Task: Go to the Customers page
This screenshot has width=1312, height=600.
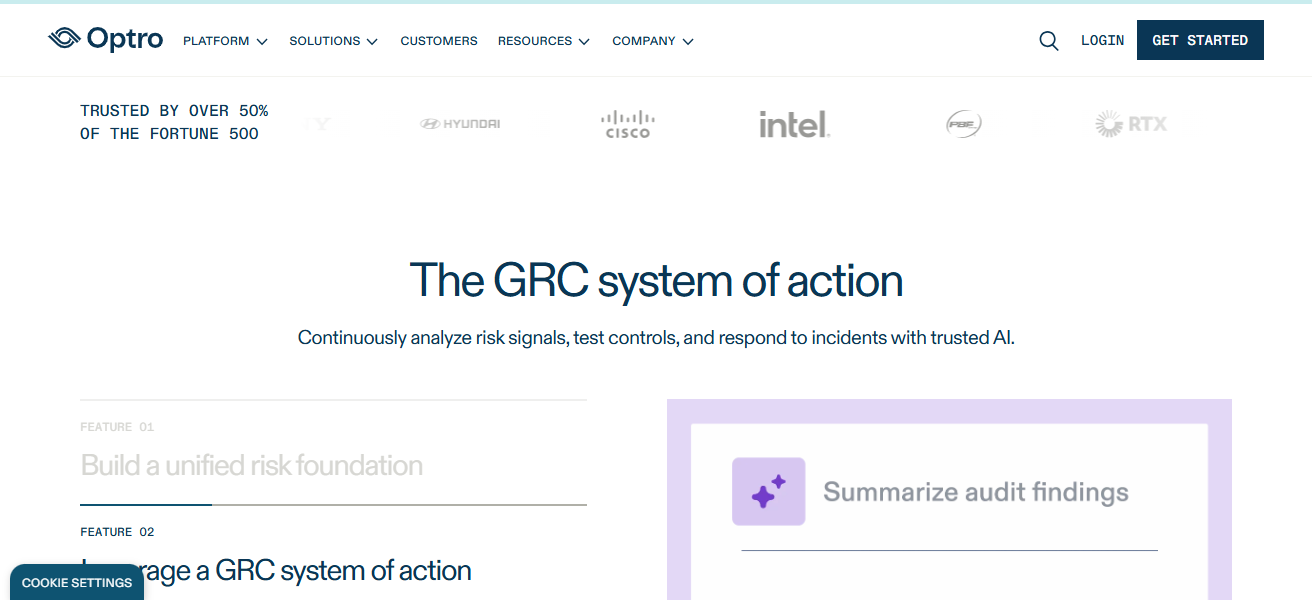Action: [439, 41]
